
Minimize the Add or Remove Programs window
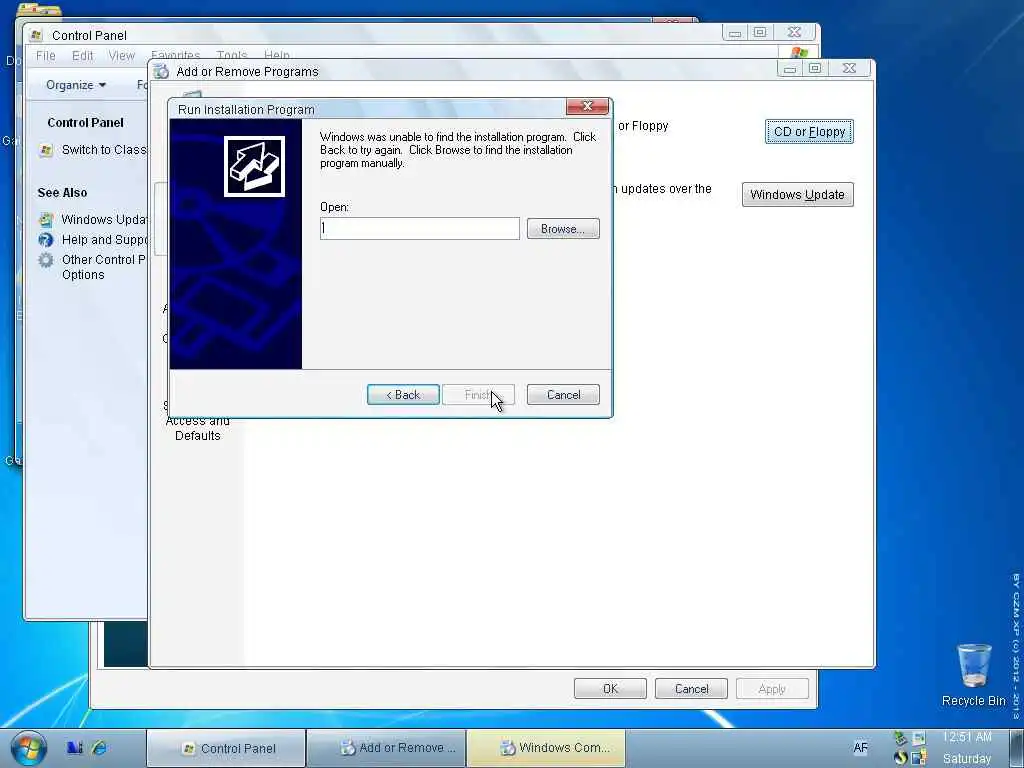pyautogui.click(x=790, y=68)
